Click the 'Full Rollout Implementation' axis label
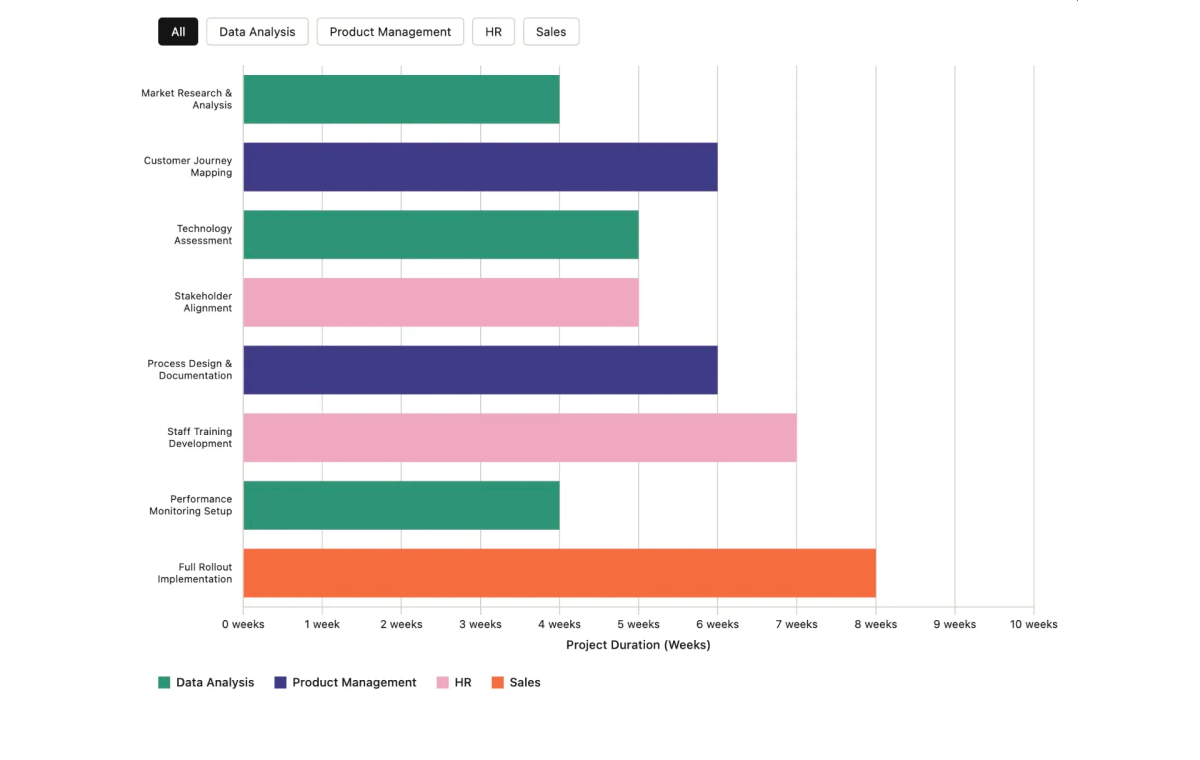Screen dimensions: 1200x760 point(195,573)
